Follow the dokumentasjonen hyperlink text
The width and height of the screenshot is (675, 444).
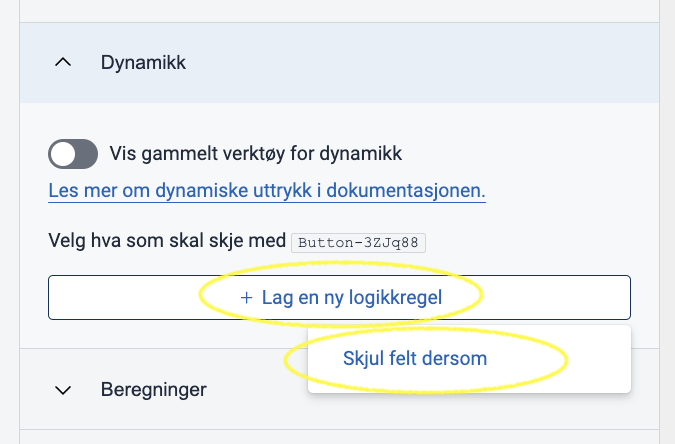click(406, 191)
